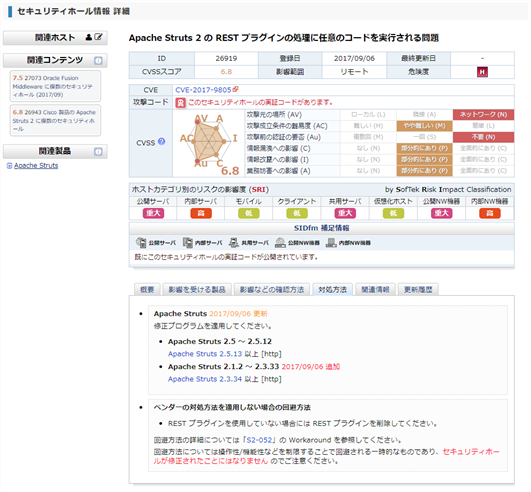The image size is (531, 492).
Task: Open the CVE-2017-9805 link
Action: coord(203,90)
